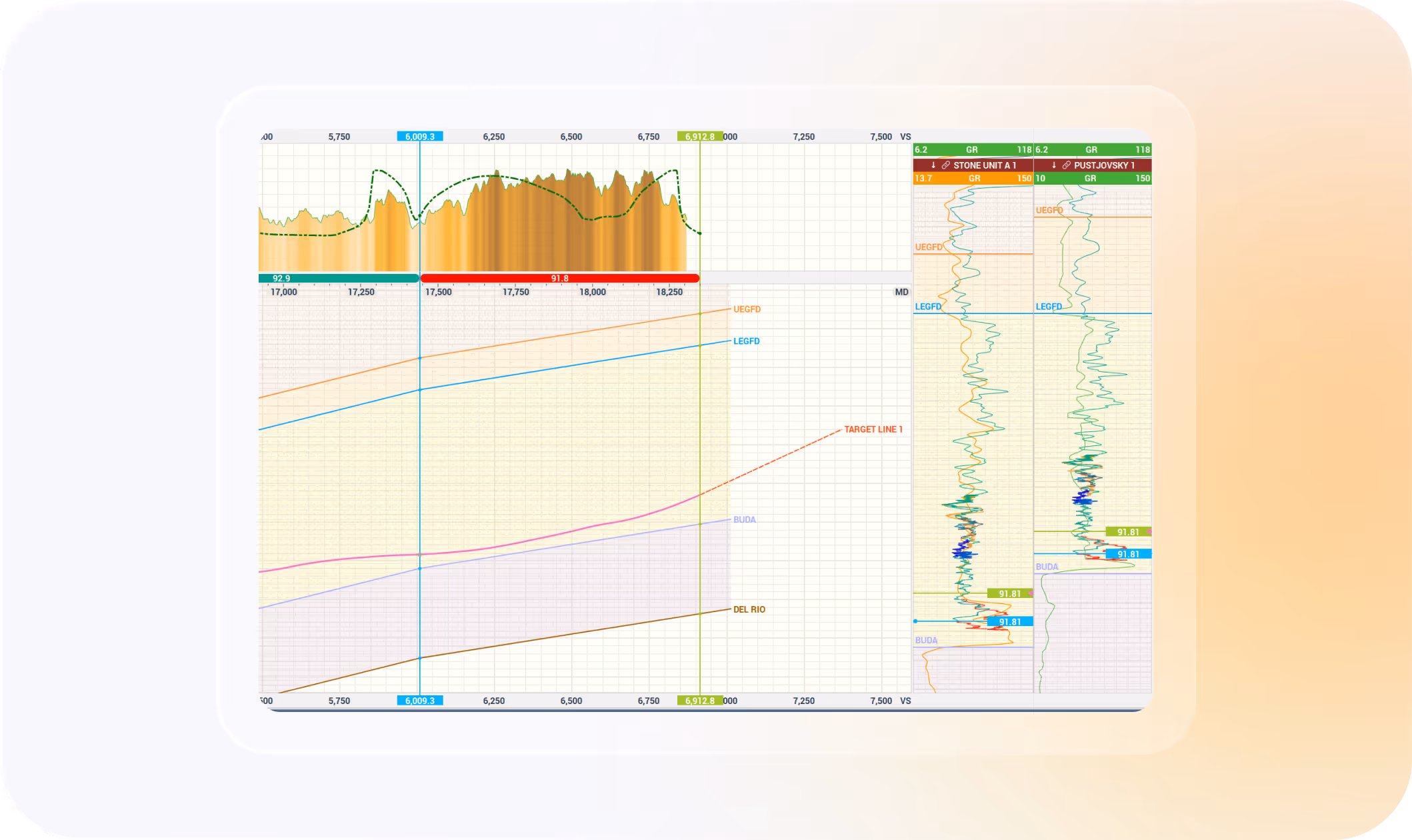Click down arrow icon beside STONE UNIT A 1

point(933,165)
